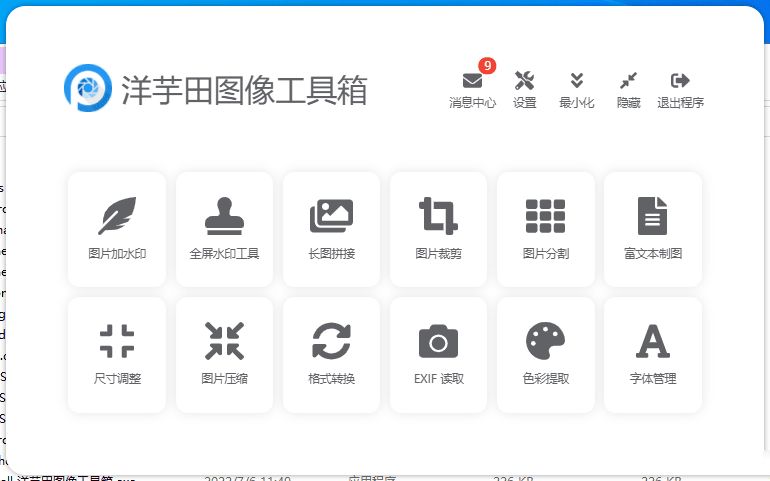The image size is (770, 481).
Task: Open 长图拼接 long image stitching
Action: [331, 229]
